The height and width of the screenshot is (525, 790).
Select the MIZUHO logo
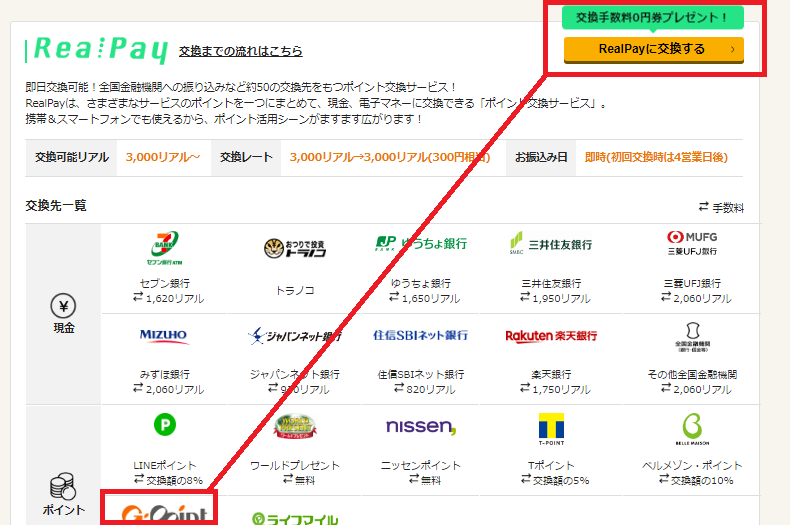point(163,336)
